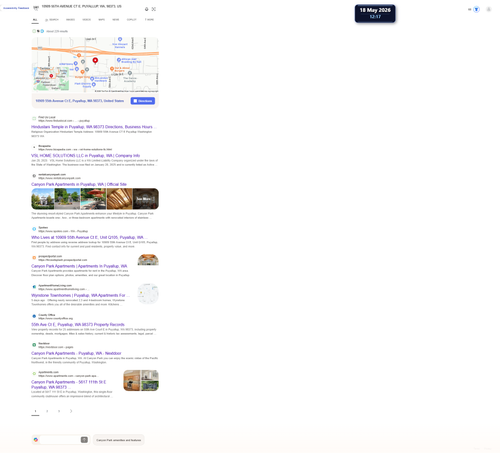Image resolution: width=500 pixels, height=453 pixels.
Task: Click the County Office result favicon
Action: click(34, 316)
